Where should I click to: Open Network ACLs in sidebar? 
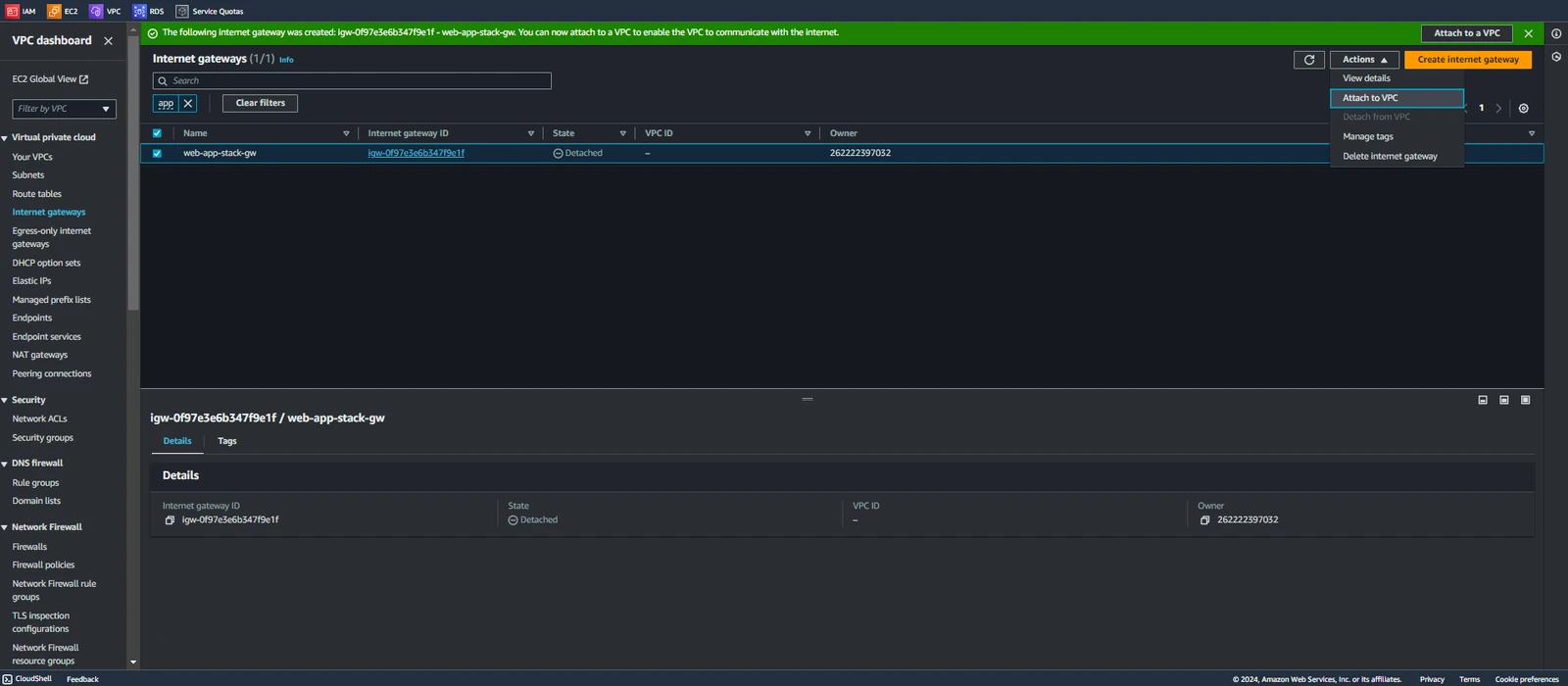pyautogui.click(x=39, y=419)
